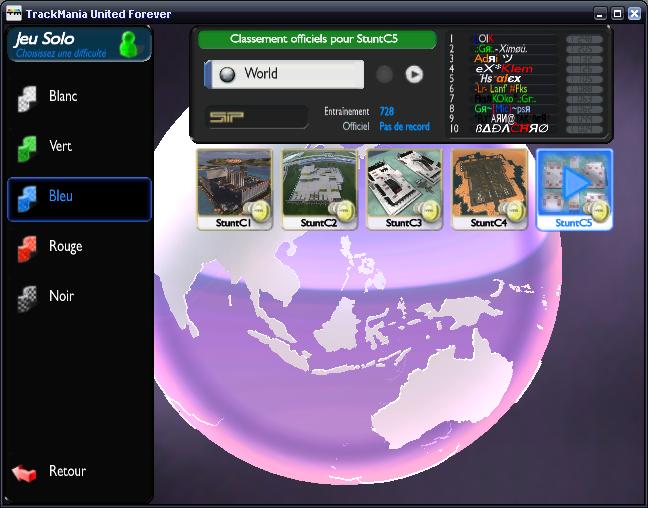Play the StuntC5 track
This screenshot has width=648, height=508.
574,186
